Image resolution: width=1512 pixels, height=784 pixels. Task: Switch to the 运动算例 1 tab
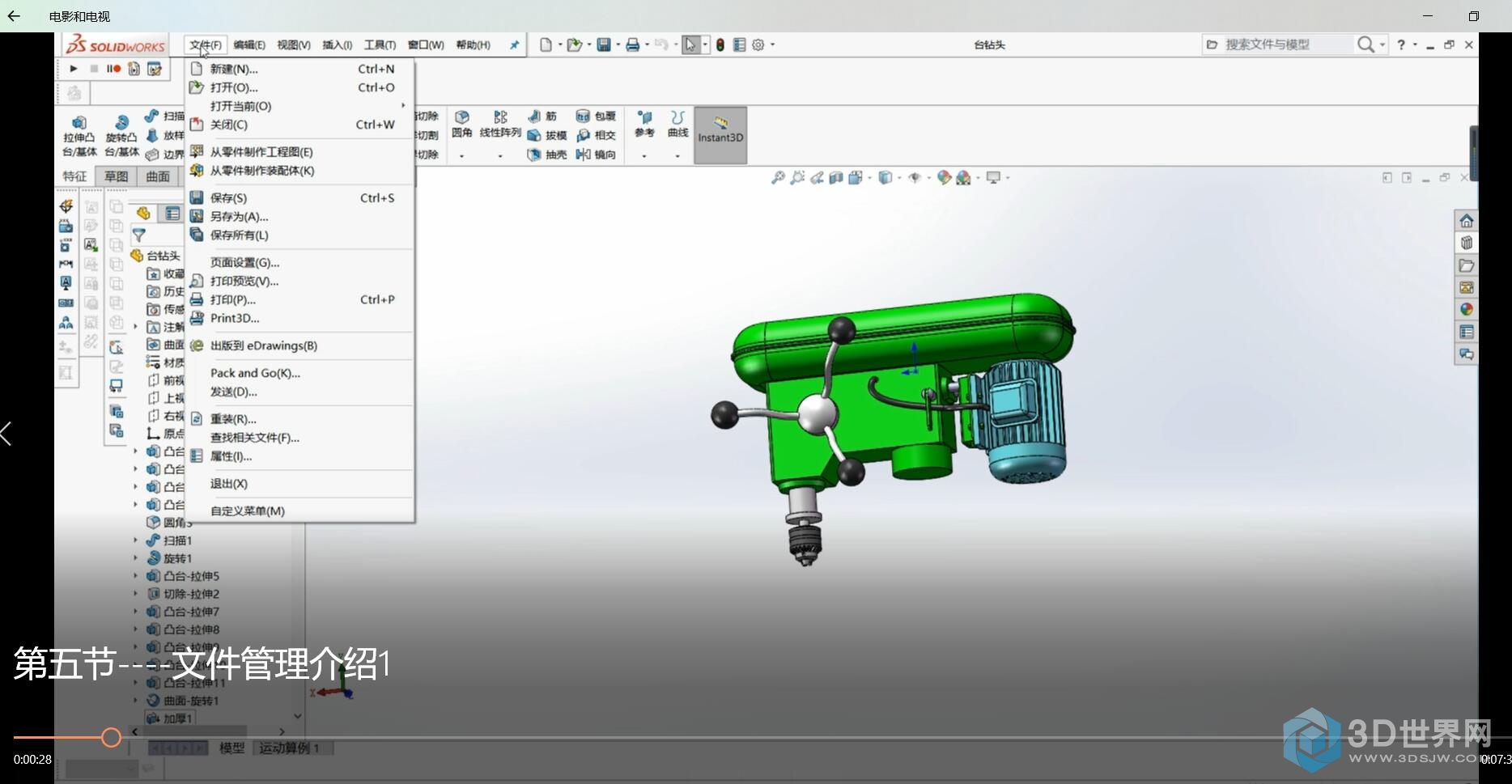point(289,748)
